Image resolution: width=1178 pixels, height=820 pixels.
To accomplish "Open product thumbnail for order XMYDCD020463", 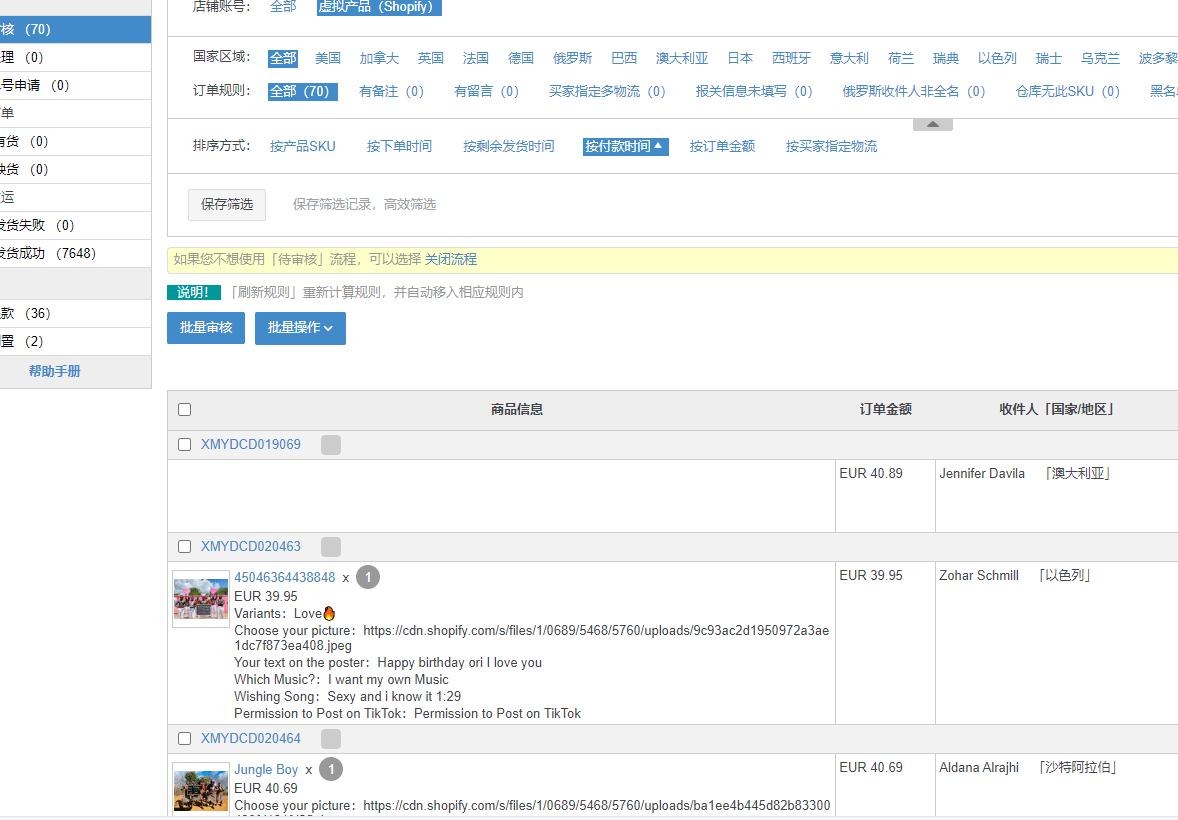I will (x=201, y=599).
